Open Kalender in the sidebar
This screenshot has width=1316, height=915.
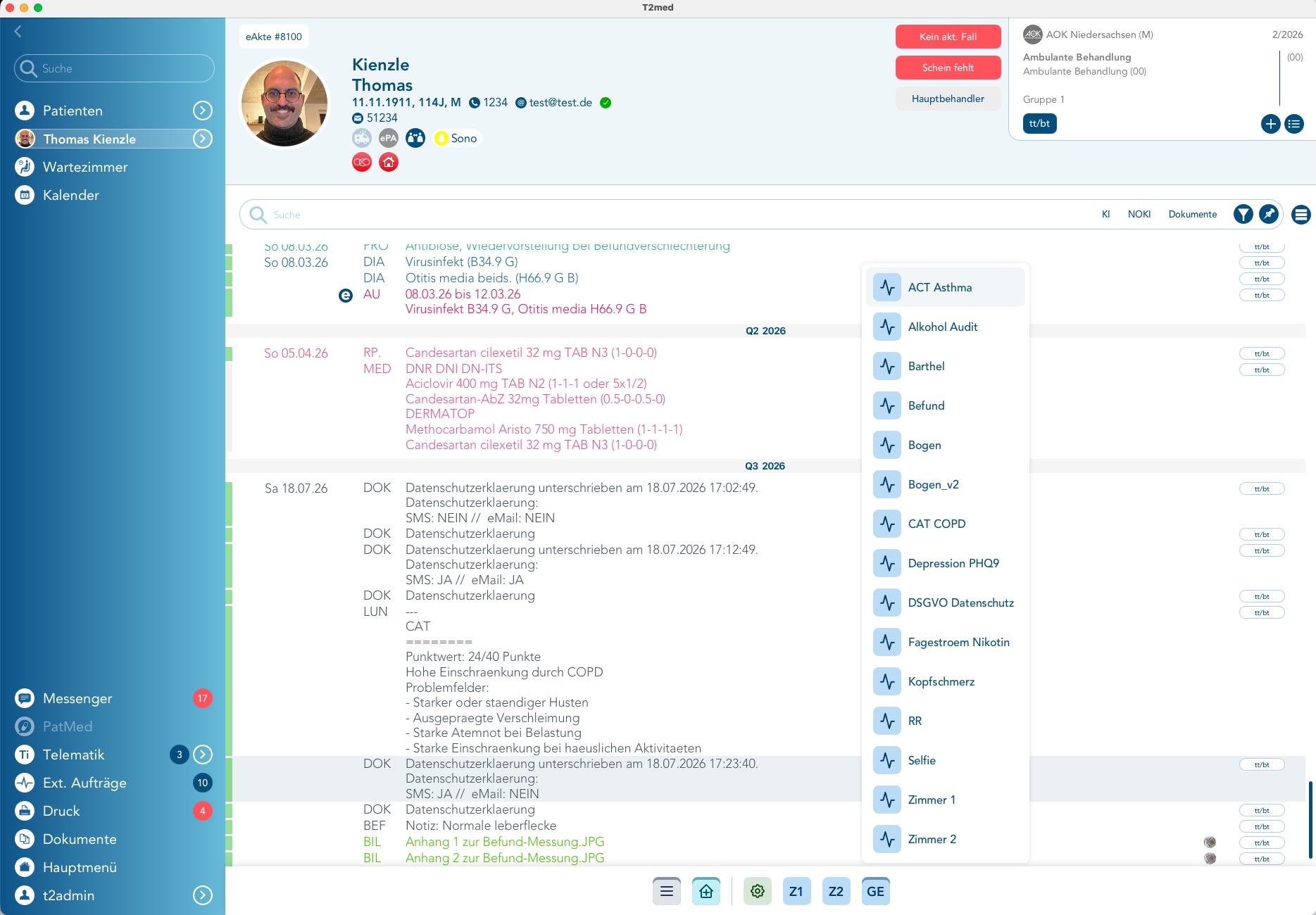point(70,195)
